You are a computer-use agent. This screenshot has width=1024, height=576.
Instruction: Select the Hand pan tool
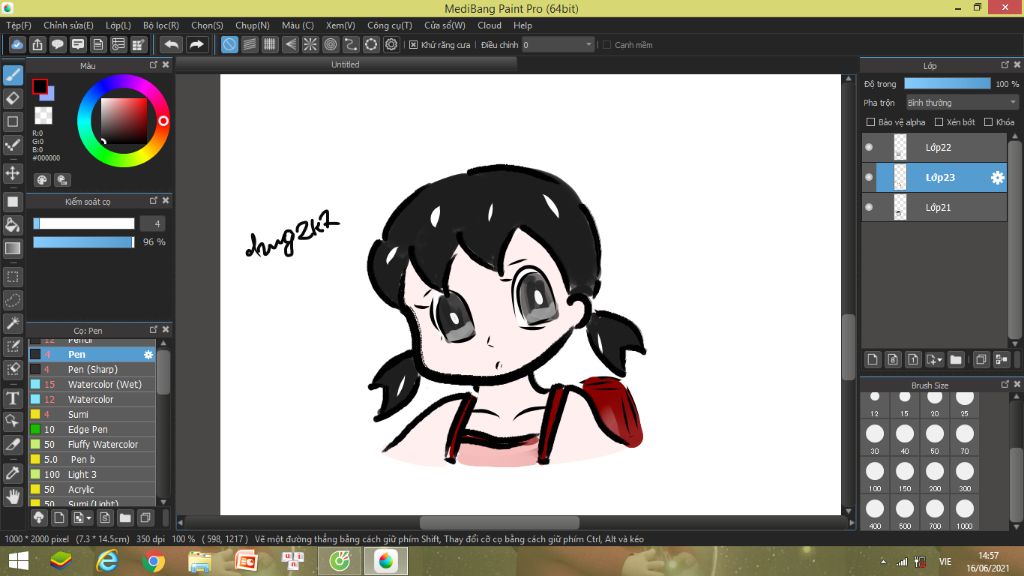tap(12, 497)
